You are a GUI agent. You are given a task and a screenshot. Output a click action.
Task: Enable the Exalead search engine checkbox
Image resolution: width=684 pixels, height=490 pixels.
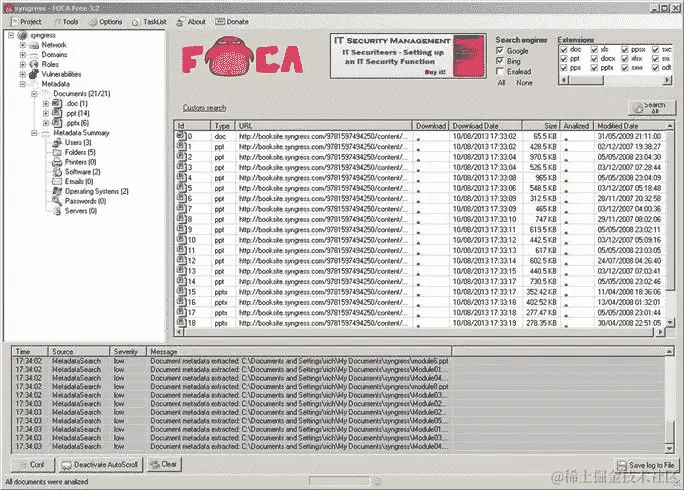[500, 72]
